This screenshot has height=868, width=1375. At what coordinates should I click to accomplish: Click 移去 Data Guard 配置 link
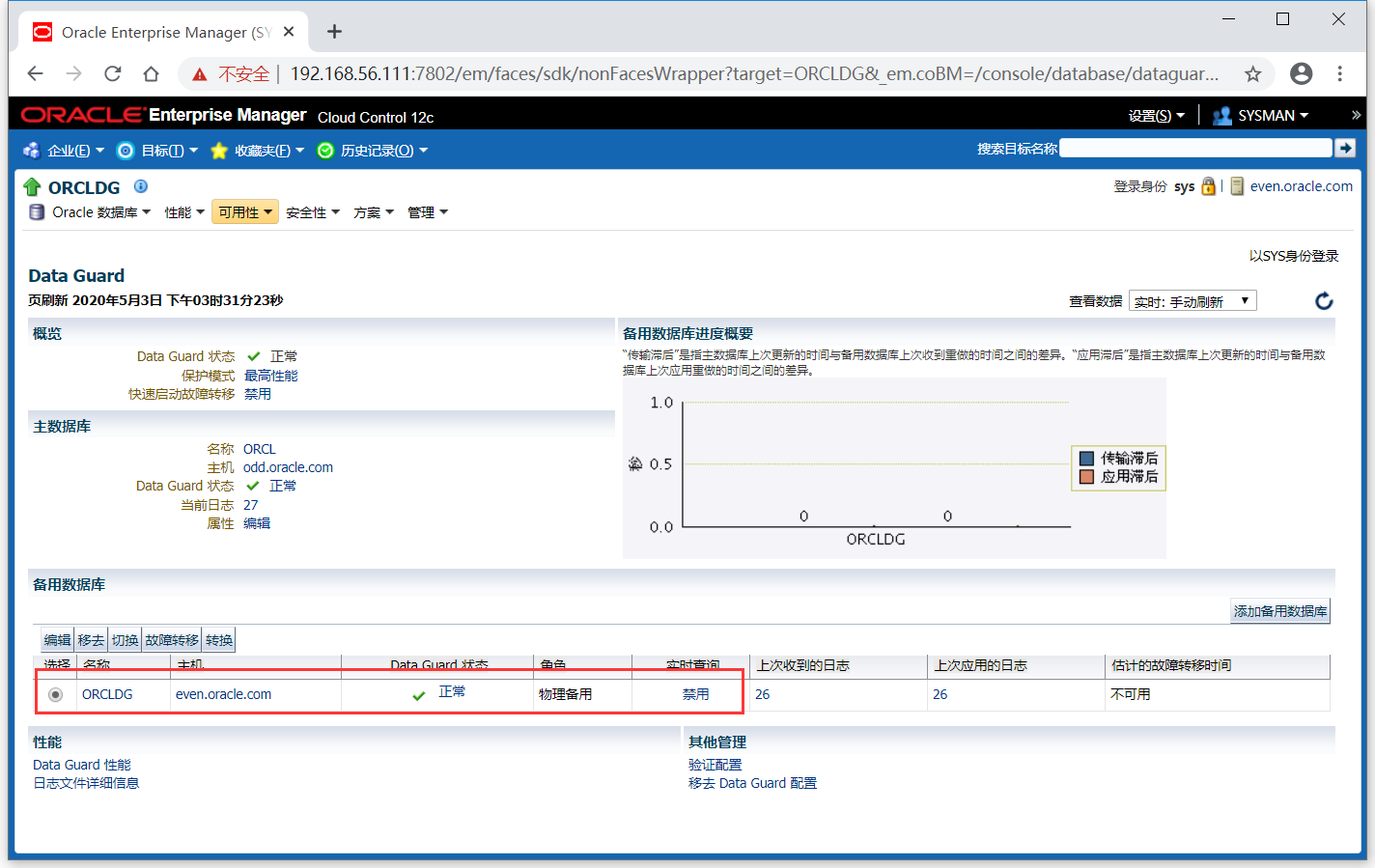(752, 783)
